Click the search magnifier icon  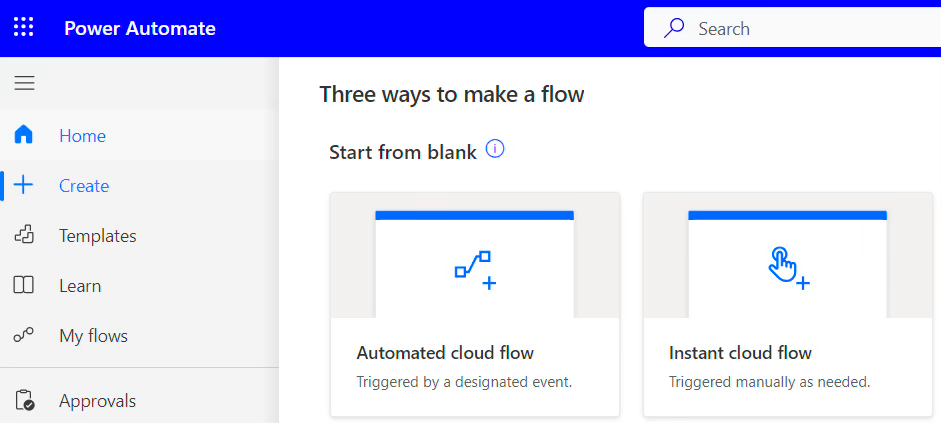click(674, 29)
